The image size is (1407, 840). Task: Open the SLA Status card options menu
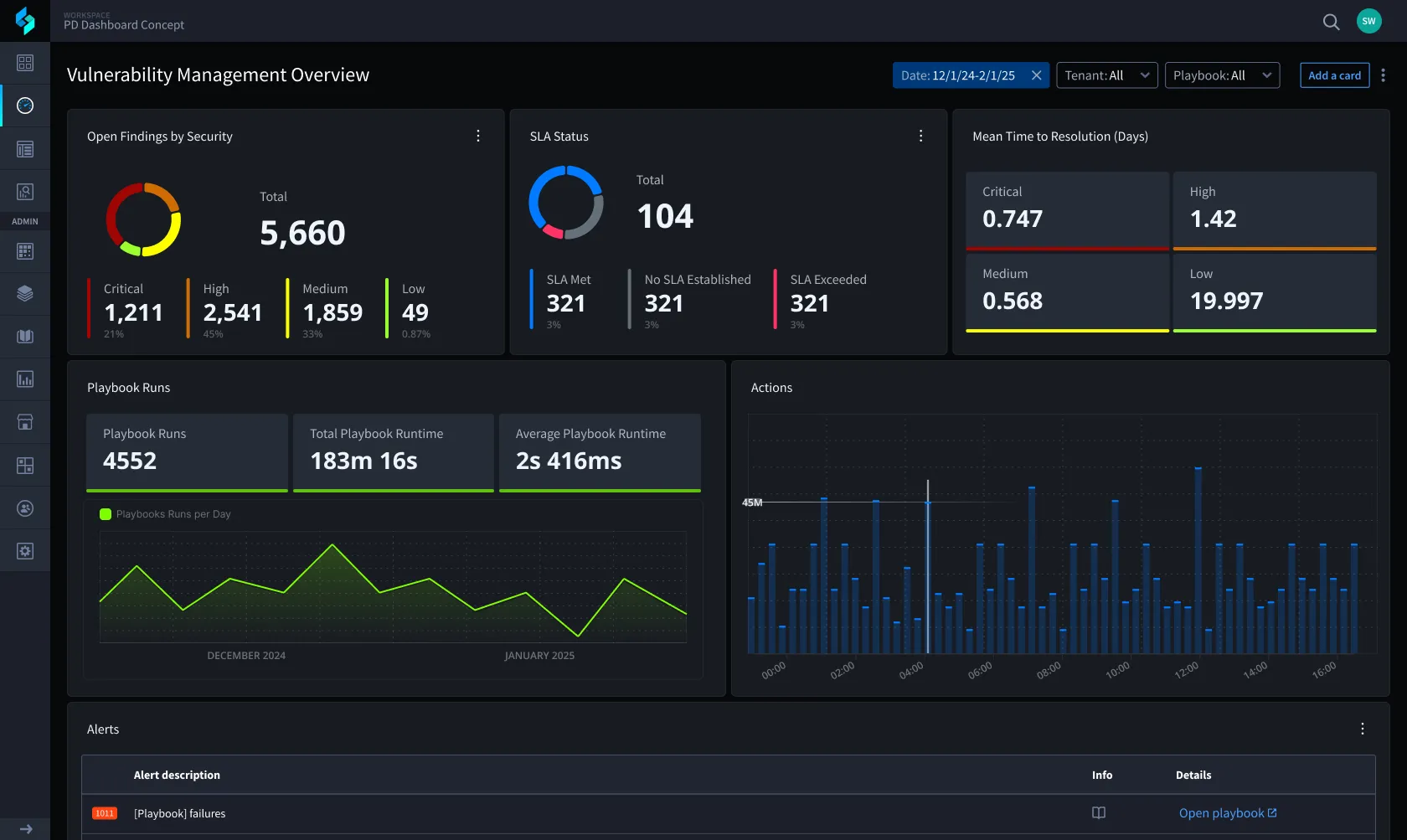click(920, 136)
